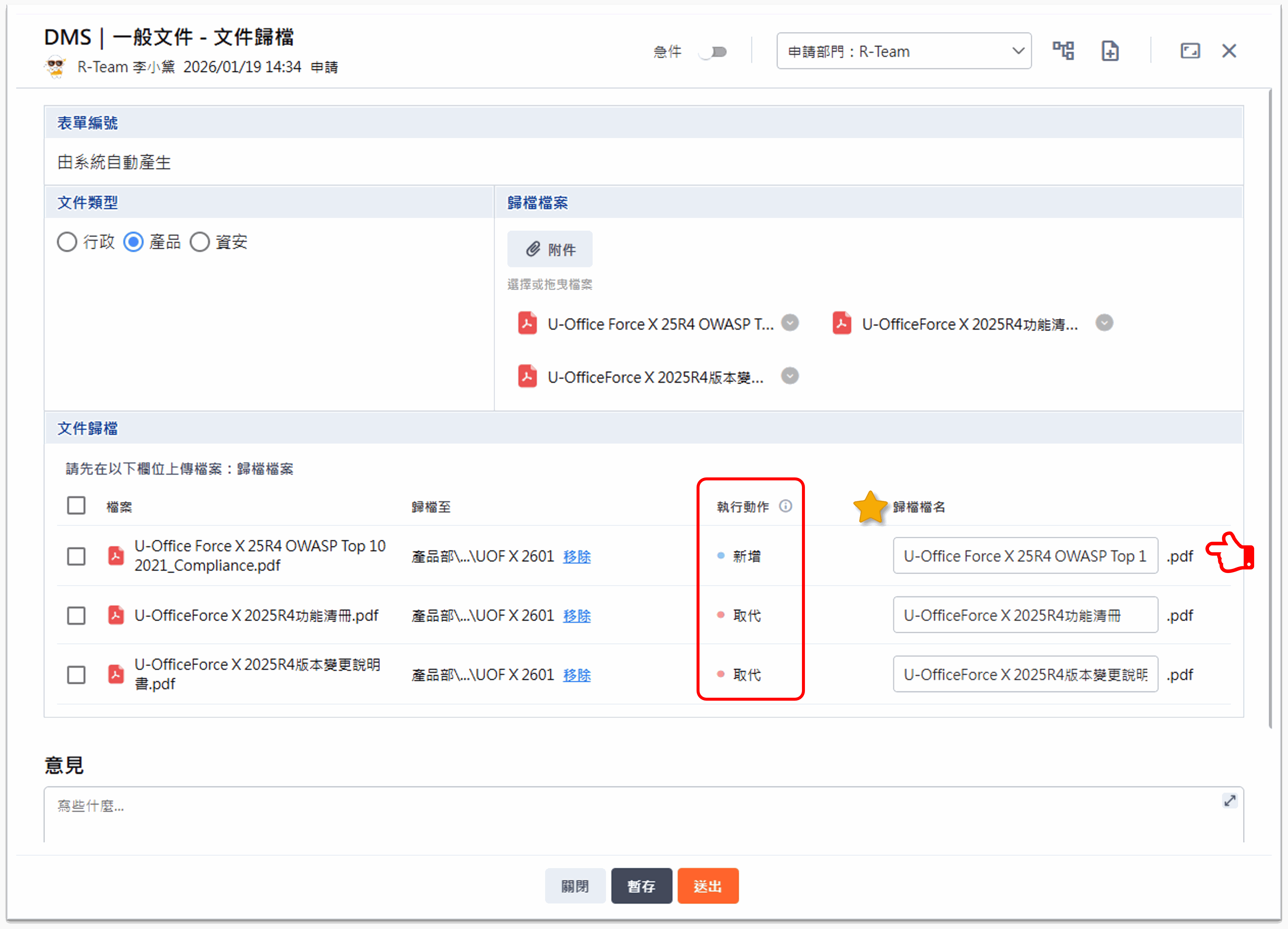Click the 版本變更說明書 archive filename field
1288x929 pixels.
point(1025,675)
